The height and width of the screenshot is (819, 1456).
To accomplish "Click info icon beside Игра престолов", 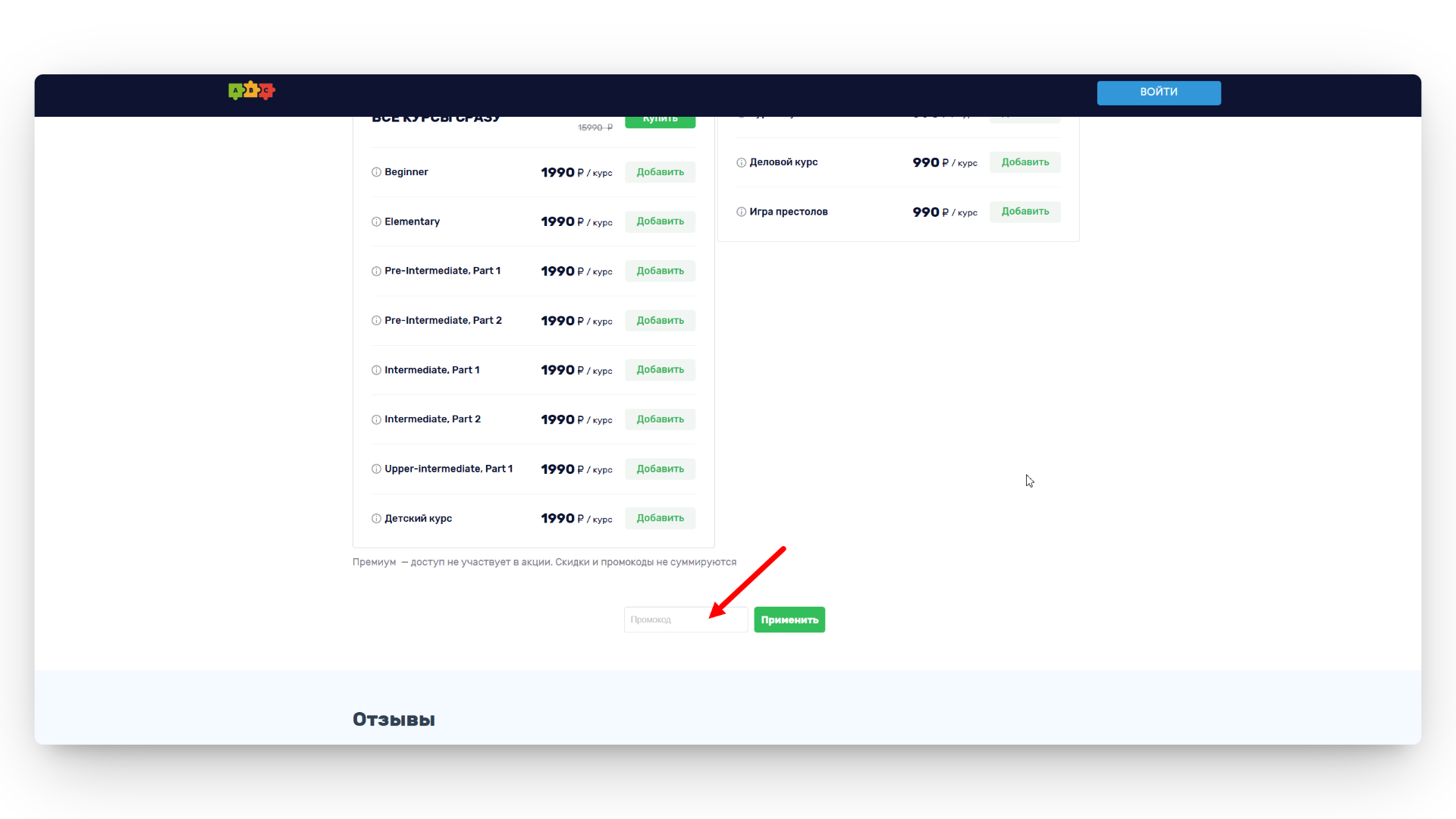I will [x=741, y=212].
